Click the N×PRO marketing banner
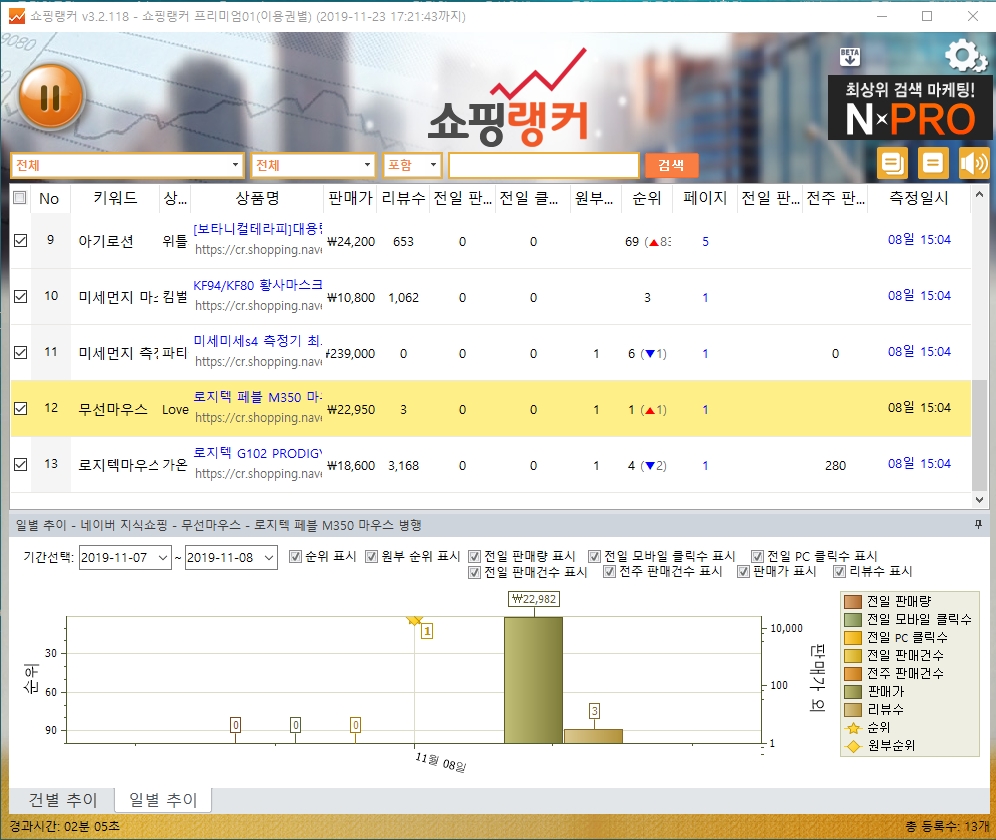Screen dimensions: 996x840 [909, 109]
